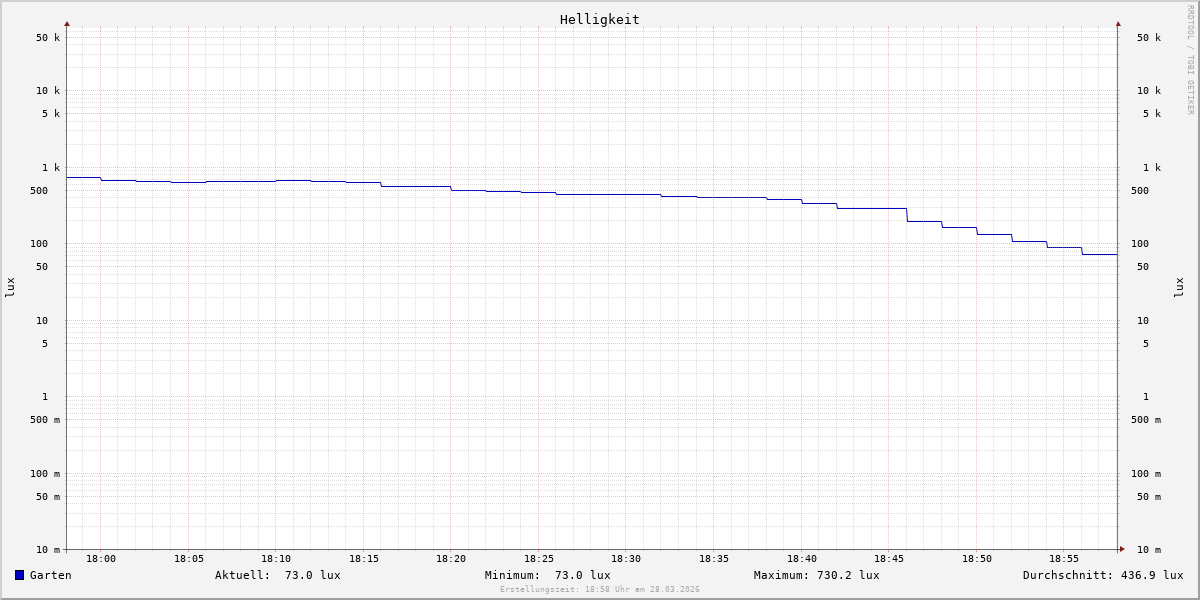Select the 18:00 time axis label
The height and width of the screenshot is (600, 1200).
100,559
